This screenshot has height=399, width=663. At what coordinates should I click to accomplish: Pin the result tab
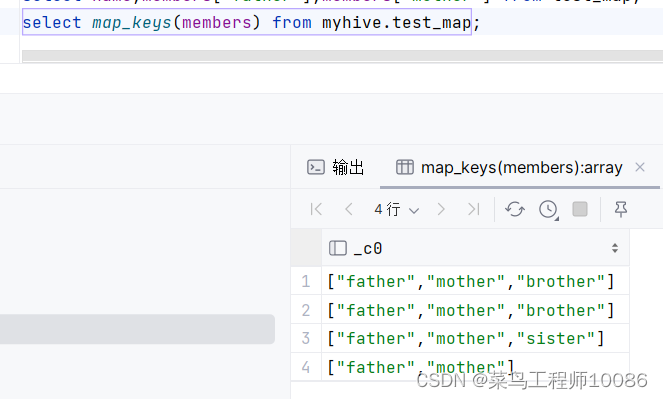point(621,209)
